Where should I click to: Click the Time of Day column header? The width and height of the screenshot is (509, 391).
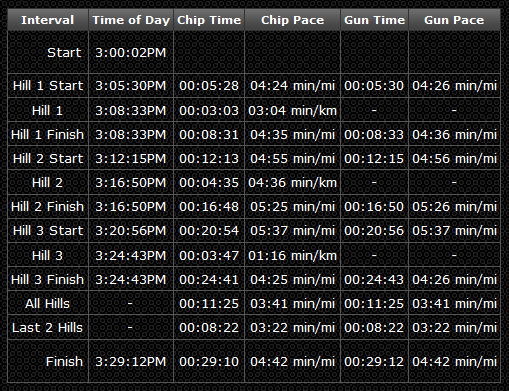coord(131,20)
